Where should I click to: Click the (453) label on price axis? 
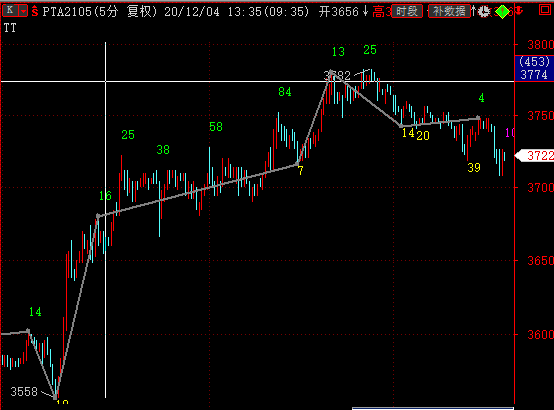(534, 62)
